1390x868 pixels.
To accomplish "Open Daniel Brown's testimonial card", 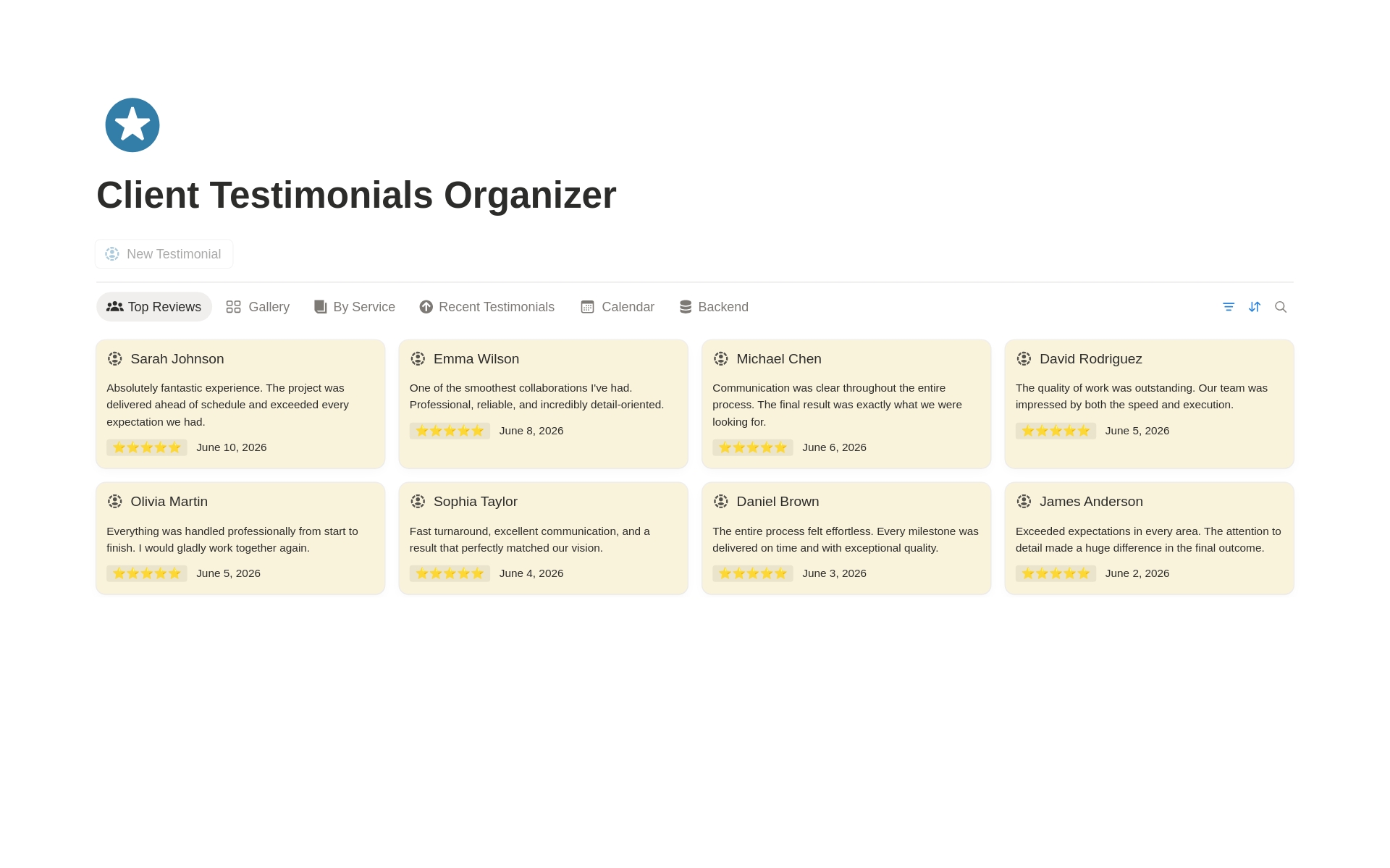I will 846,539.
